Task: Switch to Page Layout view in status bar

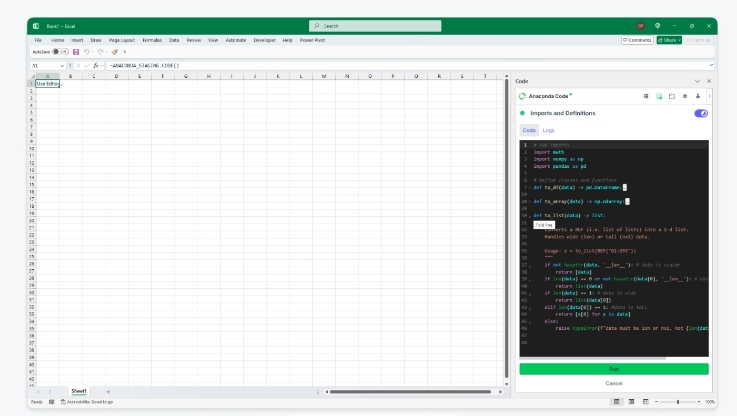Action: coord(631,402)
